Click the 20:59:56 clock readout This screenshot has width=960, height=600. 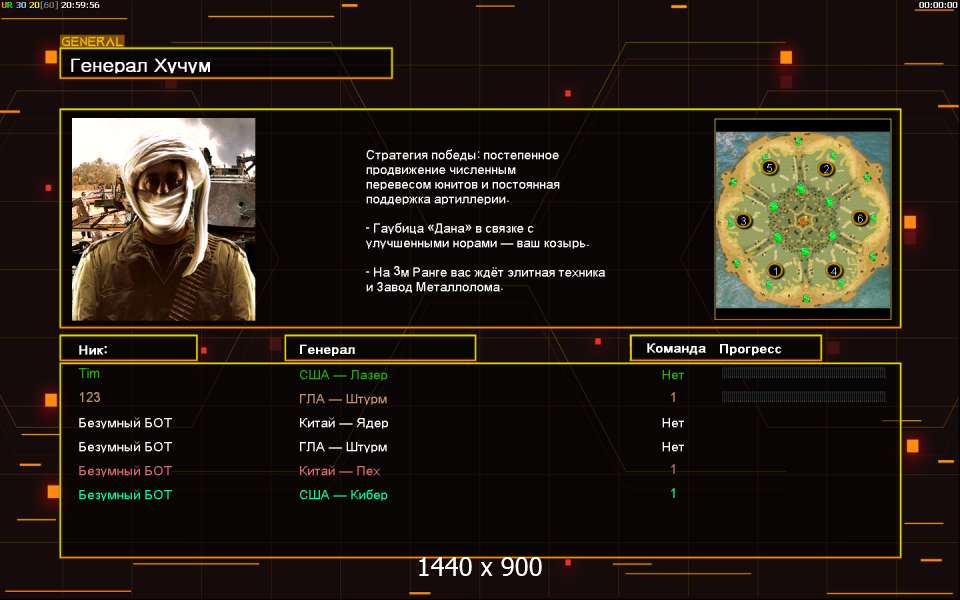(x=80, y=5)
